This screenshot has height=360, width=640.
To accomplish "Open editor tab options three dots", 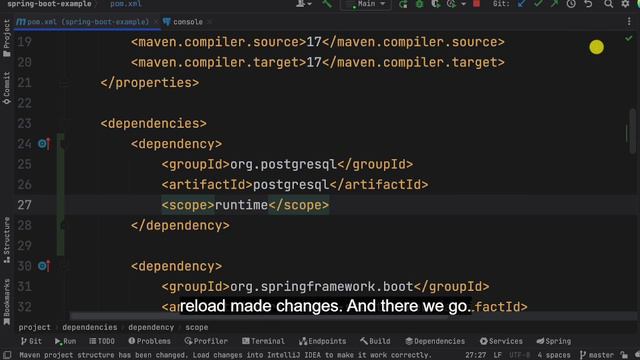I will click(629, 22).
